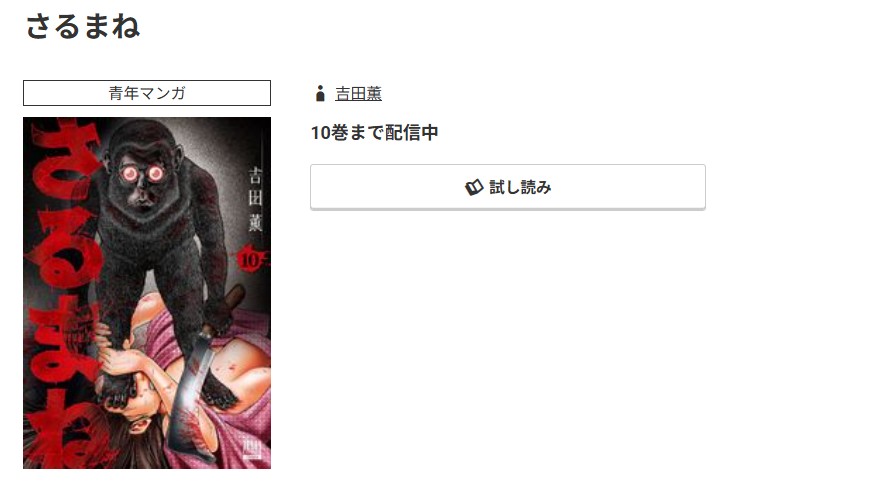Click the open-book icon in 試し読み button

coord(474,187)
